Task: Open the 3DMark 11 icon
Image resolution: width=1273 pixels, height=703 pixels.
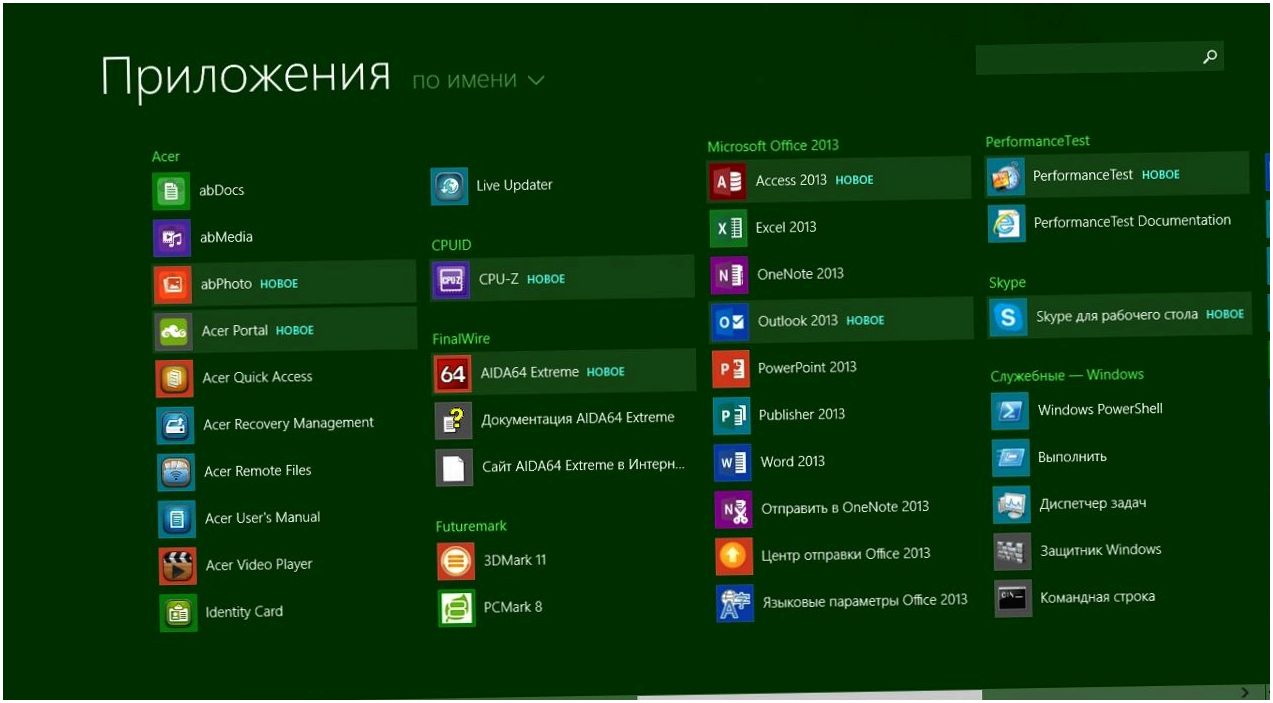Action: click(456, 561)
